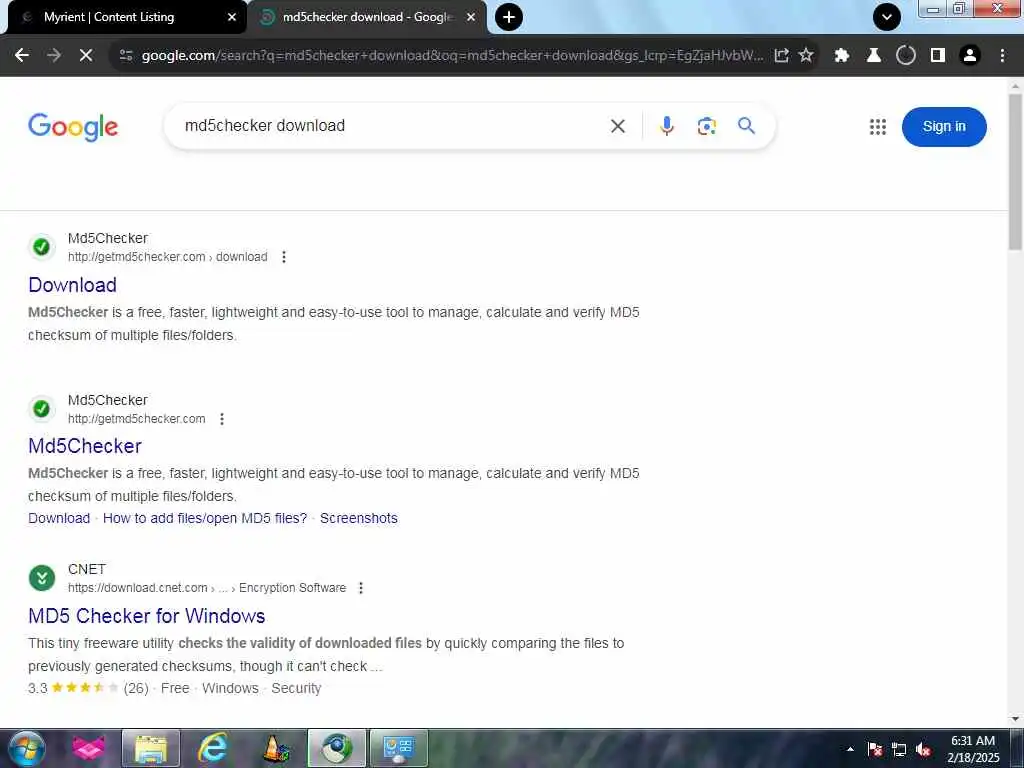Screen dimensions: 1024x768
Task: Open the tab search dropdown
Action: (x=887, y=17)
